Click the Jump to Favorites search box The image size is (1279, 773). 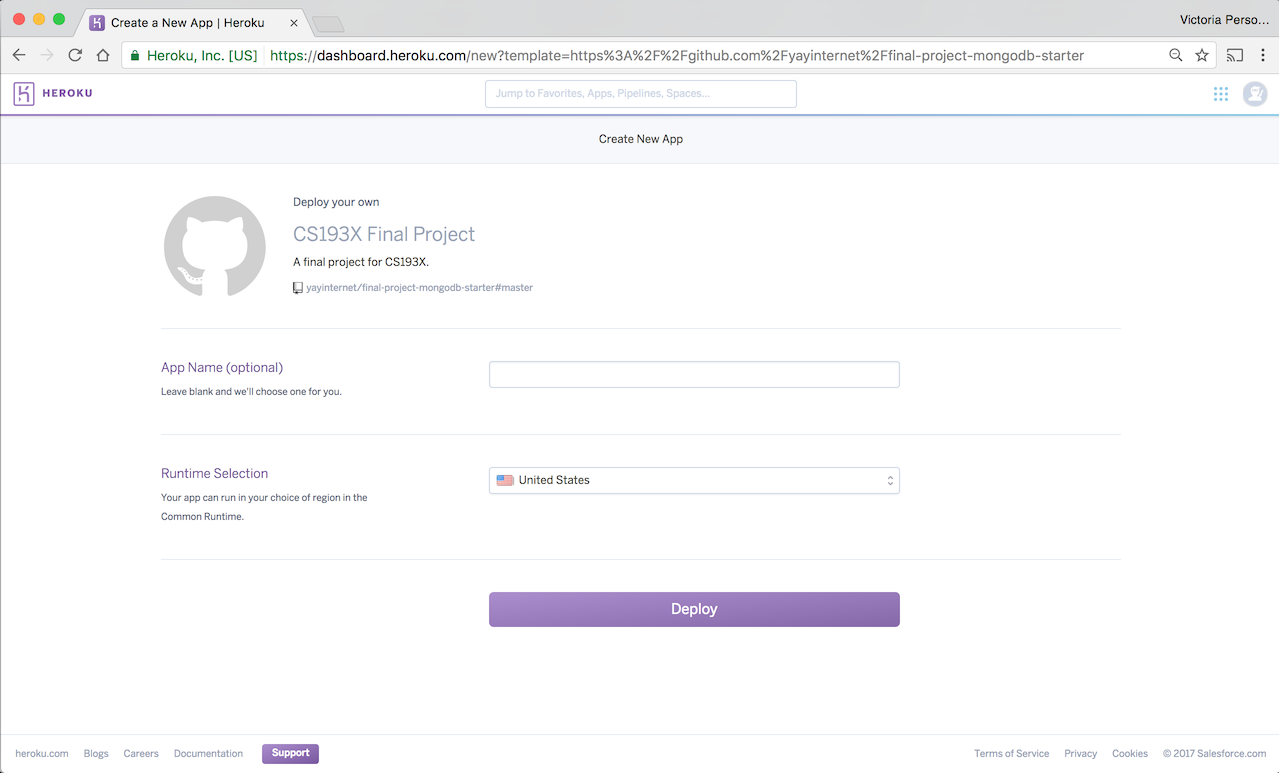click(640, 94)
